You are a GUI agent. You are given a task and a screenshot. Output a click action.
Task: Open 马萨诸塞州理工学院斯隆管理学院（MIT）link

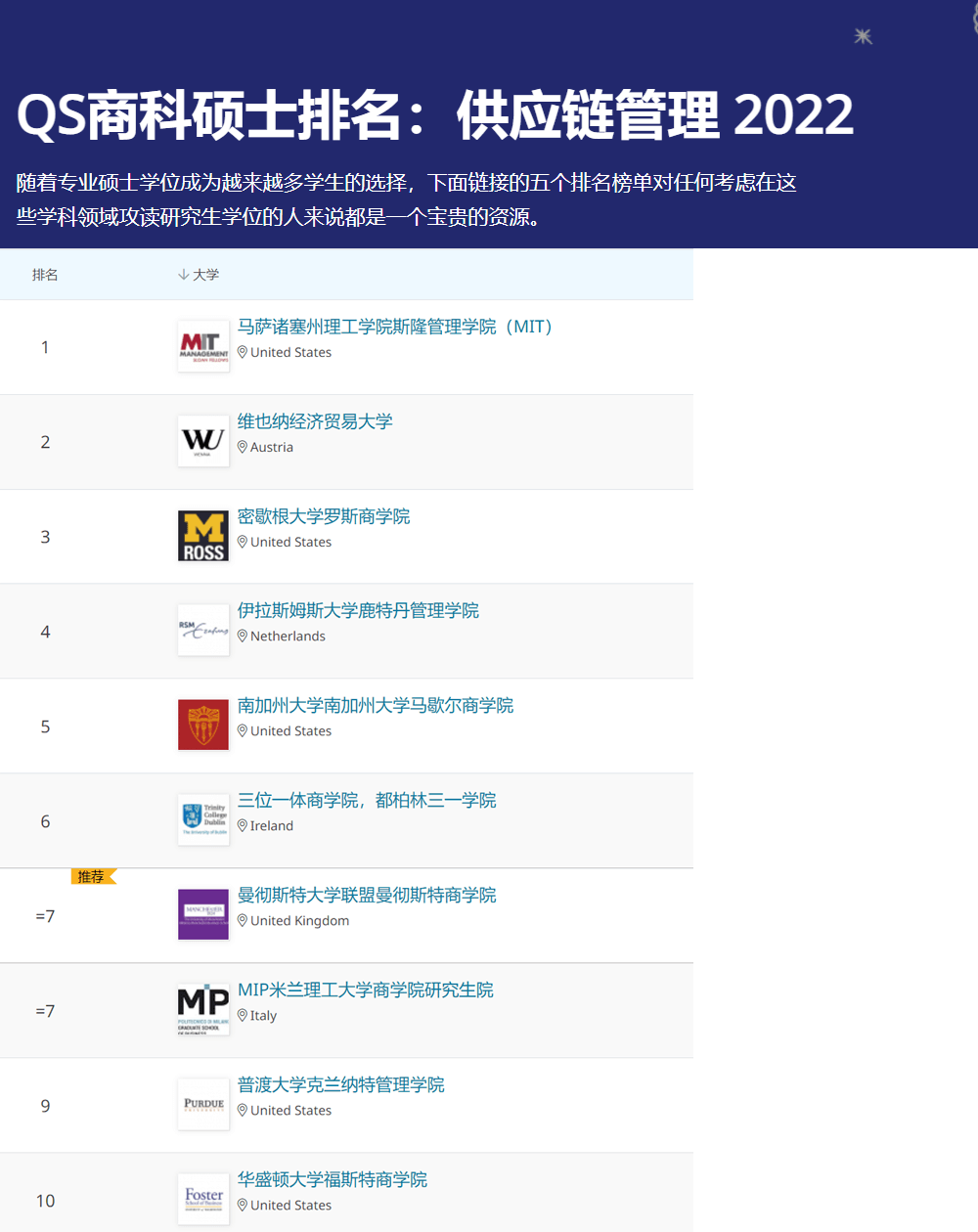400,327
